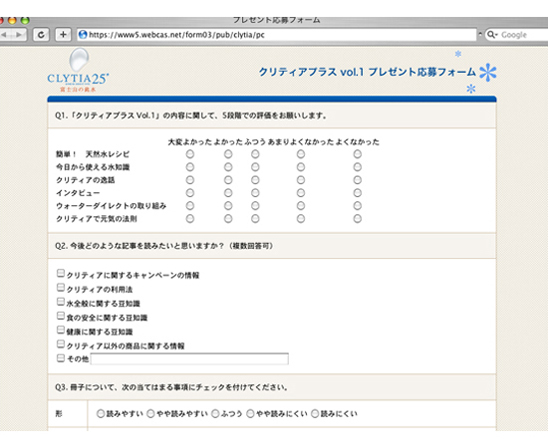Select ふつう for クリティアの逸話 row
This screenshot has width=548, height=448.
255,180
